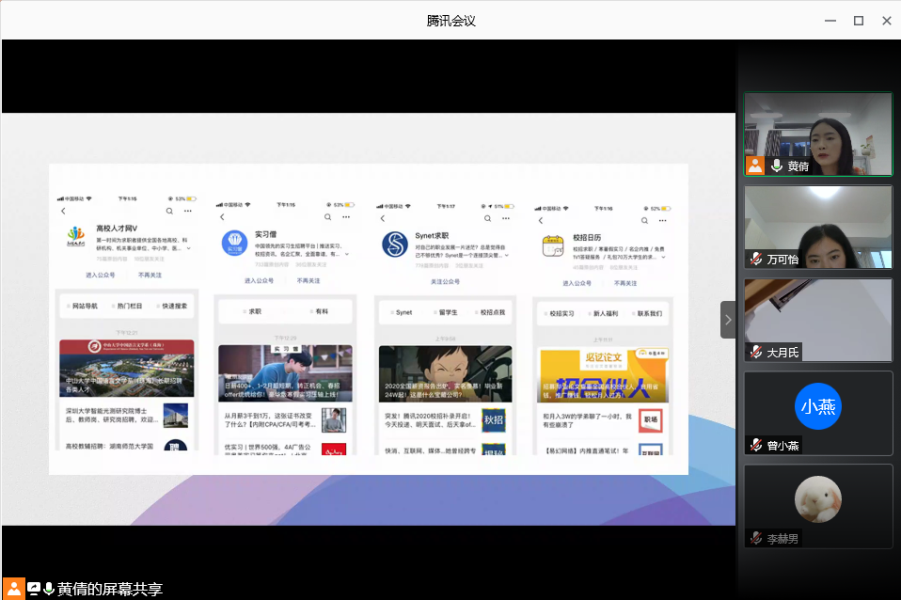Click back arrow in 校招日历 screen
The height and width of the screenshot is (600, 901).
540,221
